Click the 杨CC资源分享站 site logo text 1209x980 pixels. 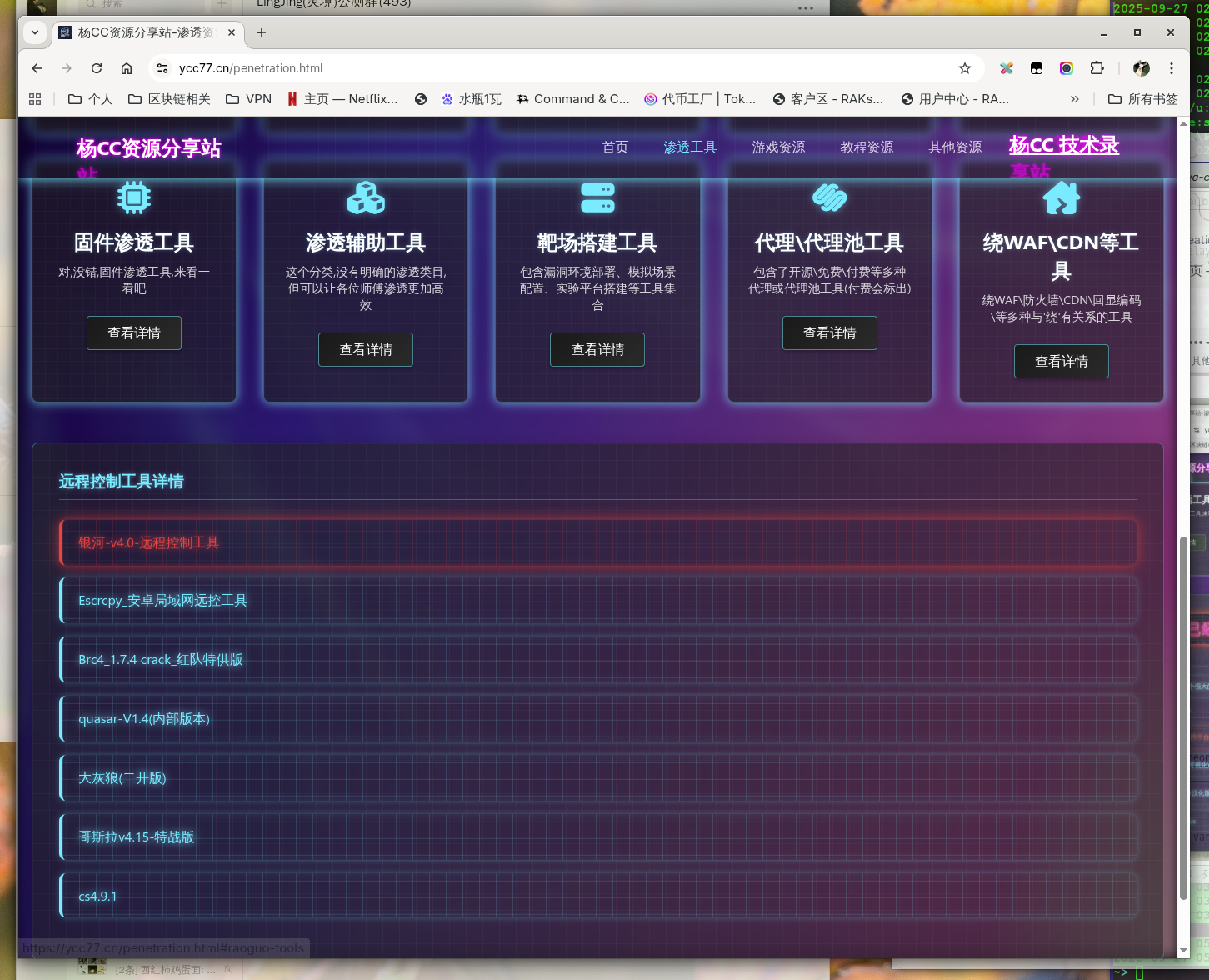(148, 148)
